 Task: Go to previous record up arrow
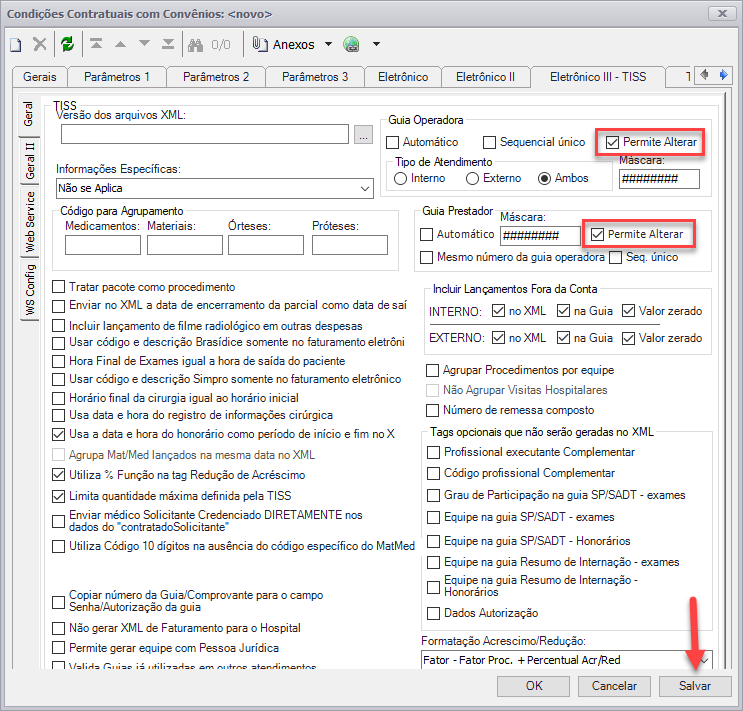pyautogui.click(x=120, y=45)
